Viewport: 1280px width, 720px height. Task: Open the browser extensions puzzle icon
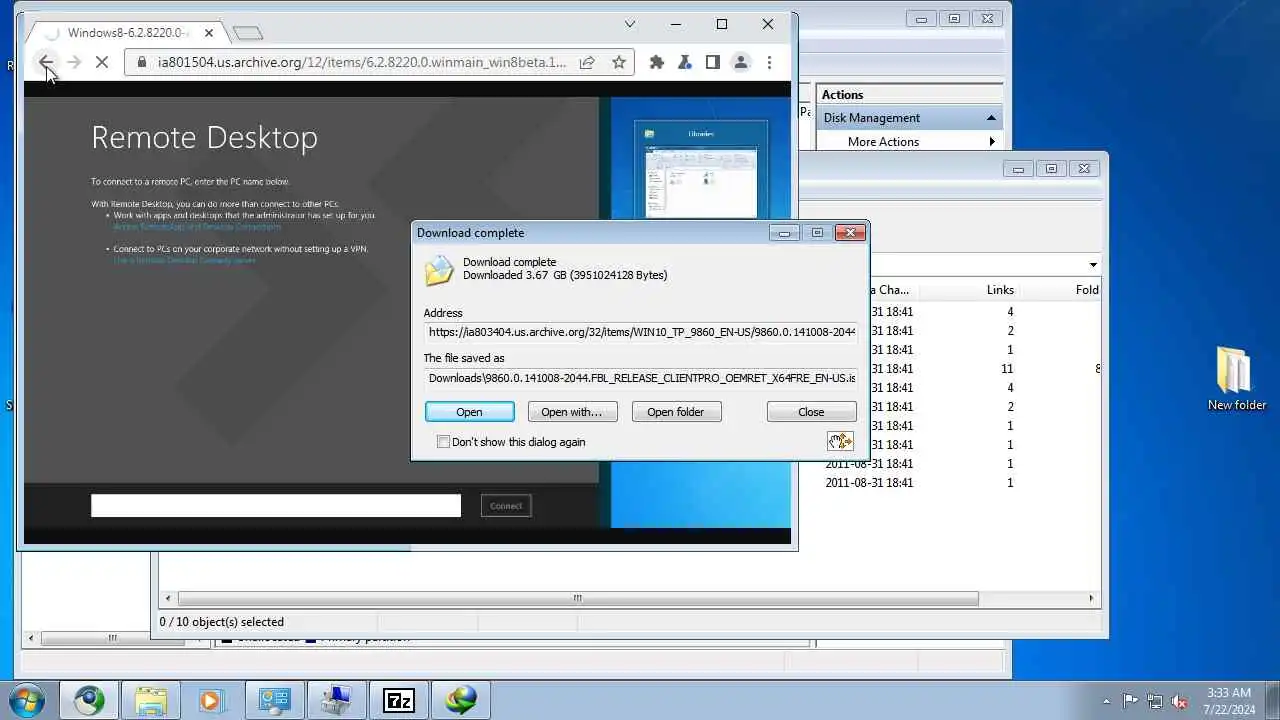(657, 62)
